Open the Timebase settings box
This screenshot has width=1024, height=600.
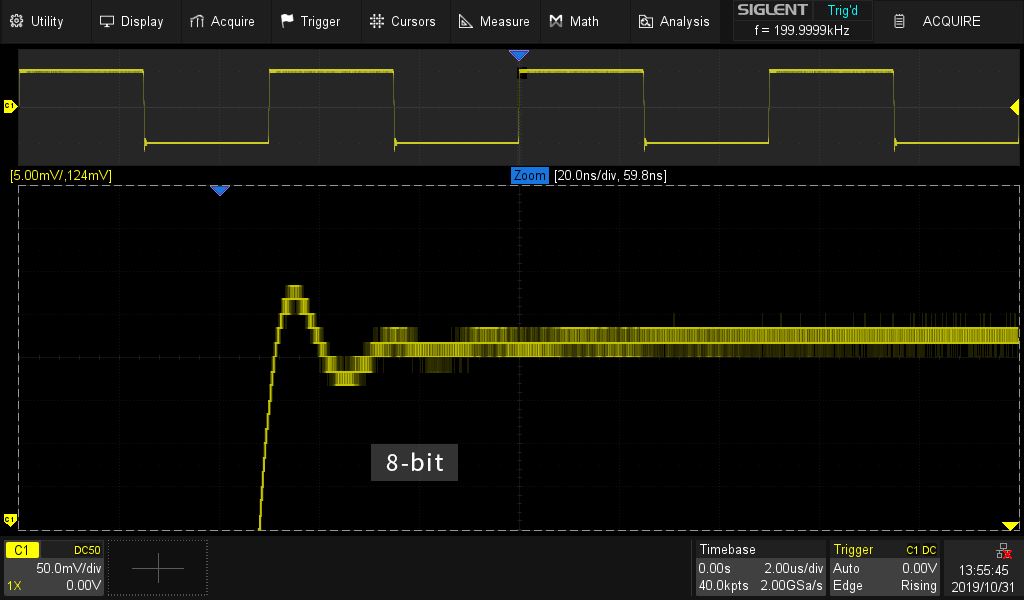pos(760,568)
